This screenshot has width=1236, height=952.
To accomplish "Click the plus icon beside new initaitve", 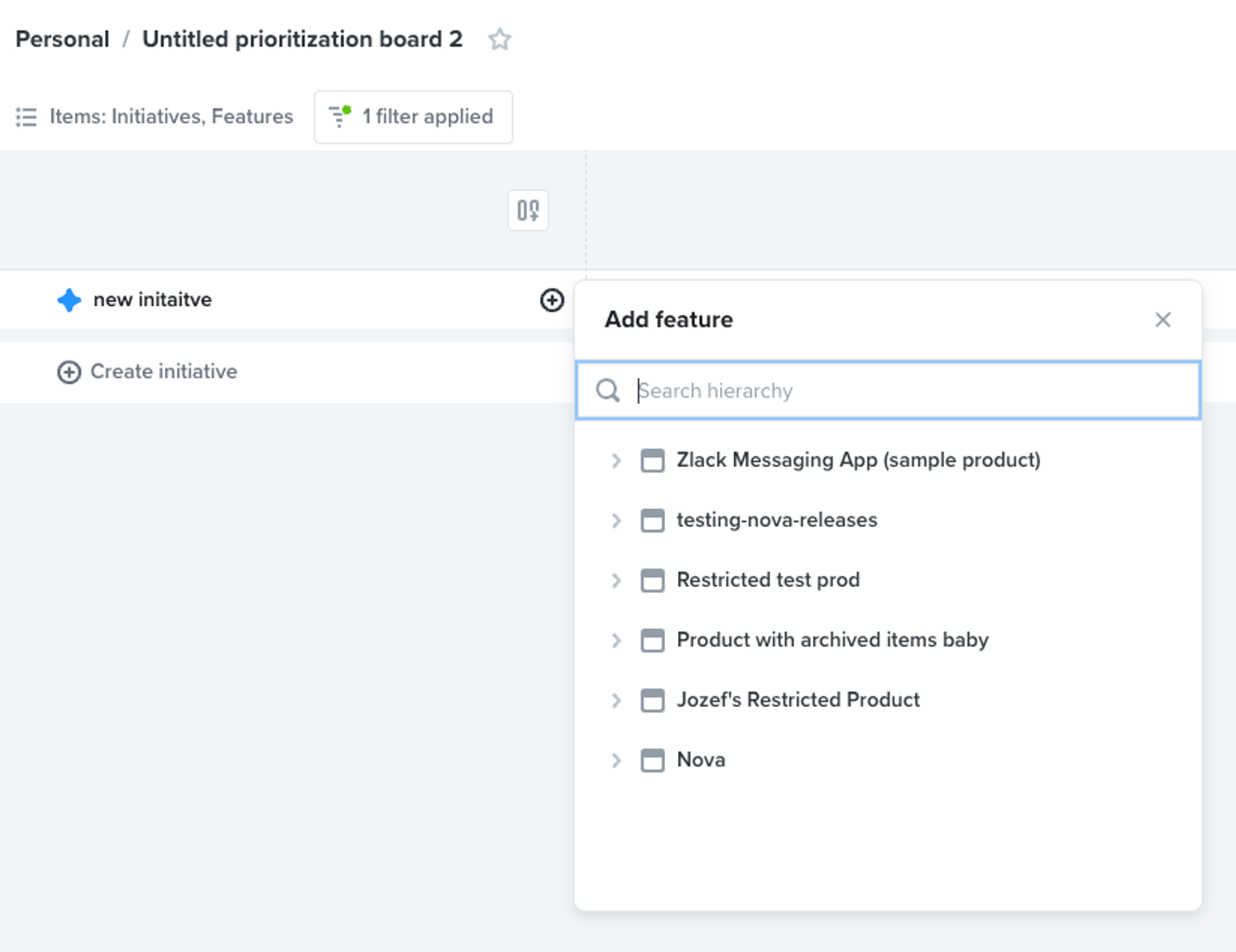I will [551, 301].
